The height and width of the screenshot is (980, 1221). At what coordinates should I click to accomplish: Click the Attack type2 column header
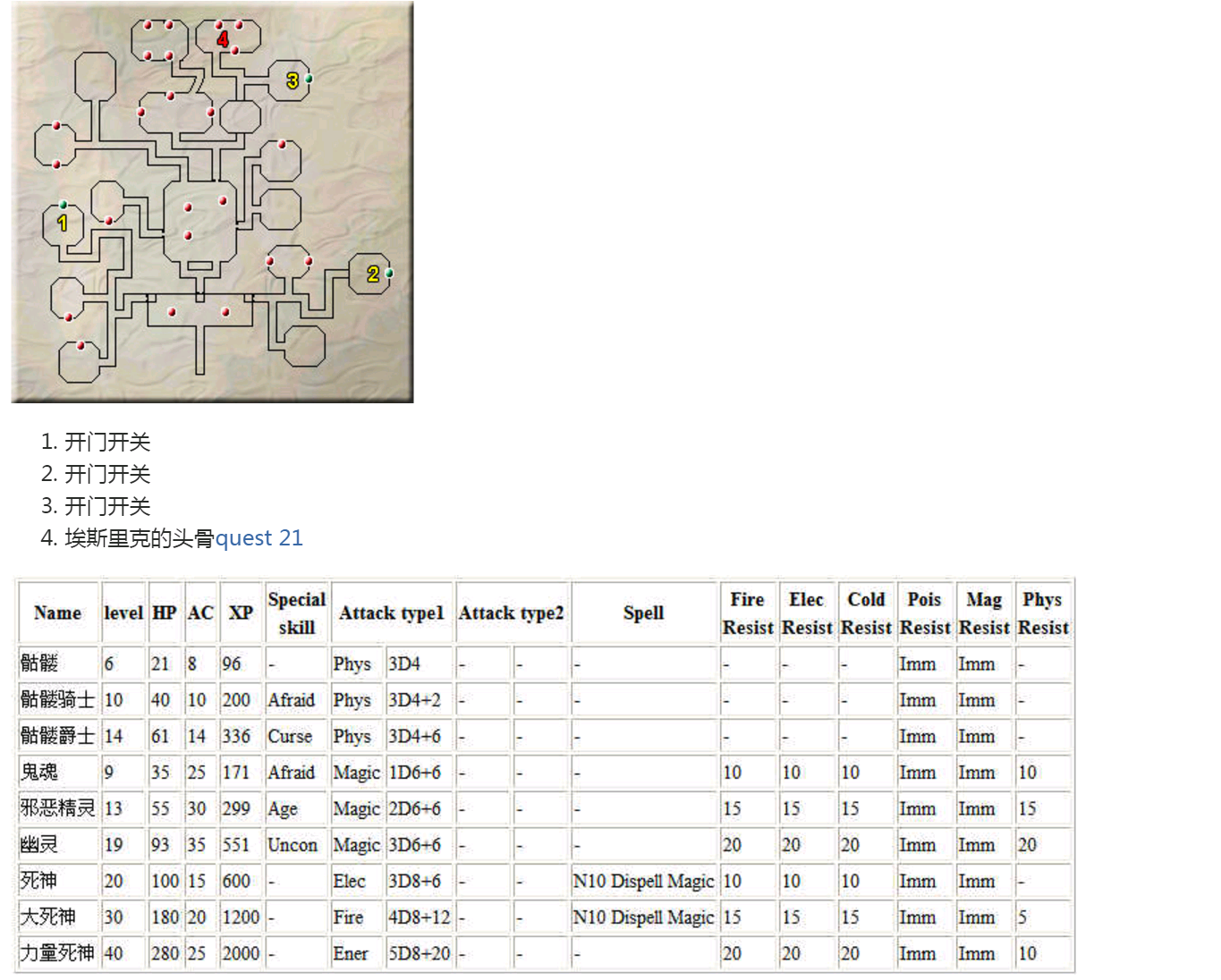pos(512,612)
